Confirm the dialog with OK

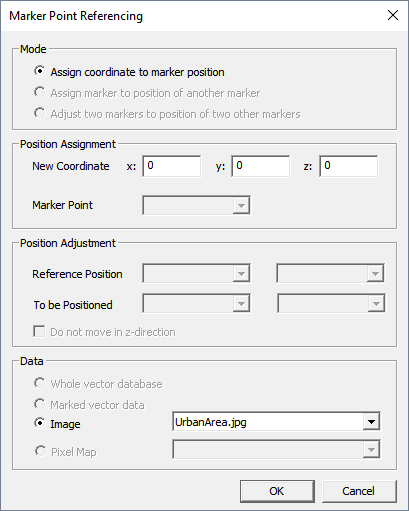[x=277, y=491]
